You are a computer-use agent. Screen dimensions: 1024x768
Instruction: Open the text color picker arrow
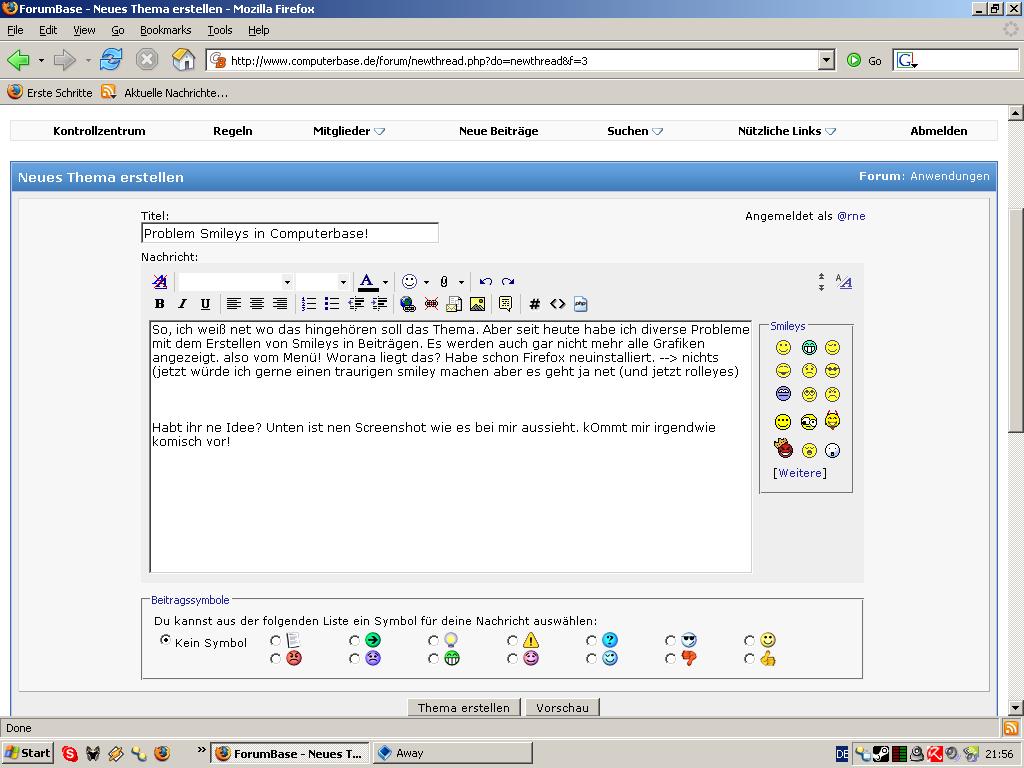[x=385, y=283]
